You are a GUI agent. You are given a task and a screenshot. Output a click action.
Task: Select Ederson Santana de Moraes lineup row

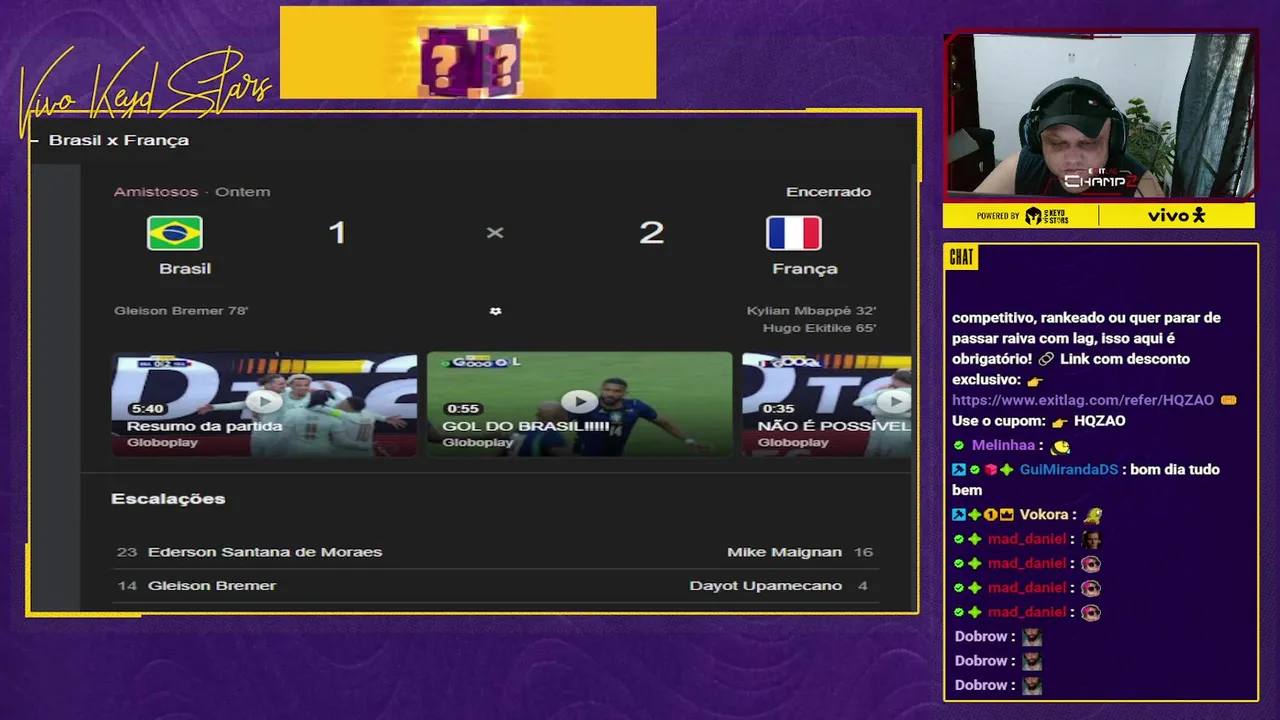tap(249, 552)
